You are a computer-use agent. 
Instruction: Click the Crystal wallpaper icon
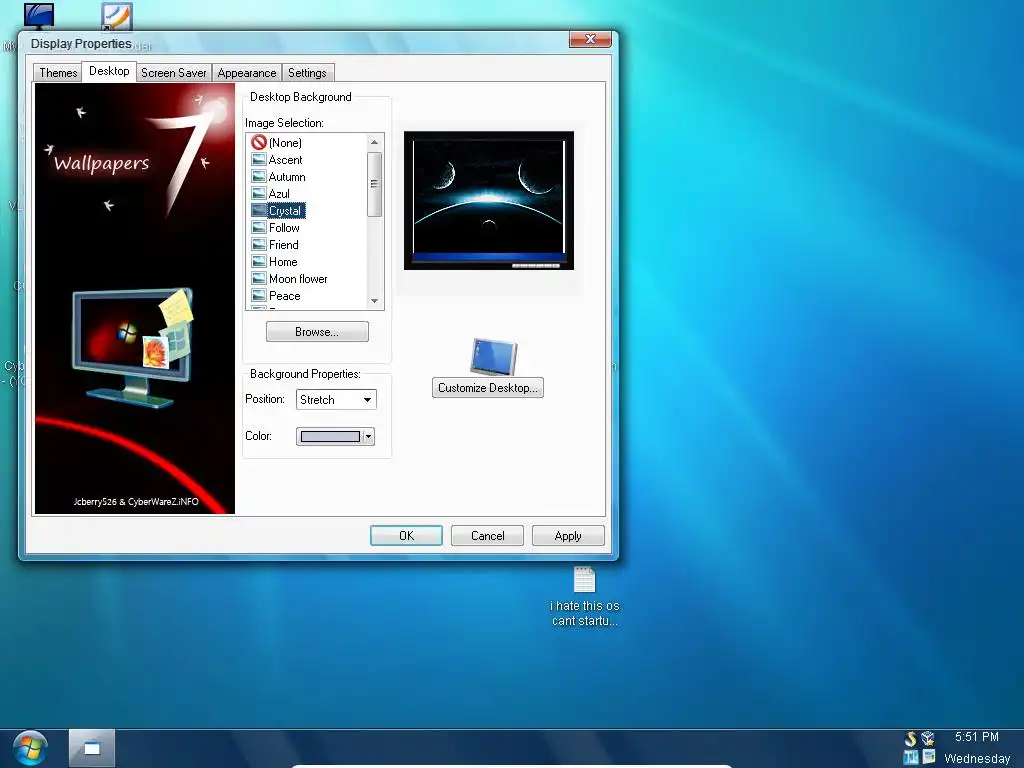point(259,210)
